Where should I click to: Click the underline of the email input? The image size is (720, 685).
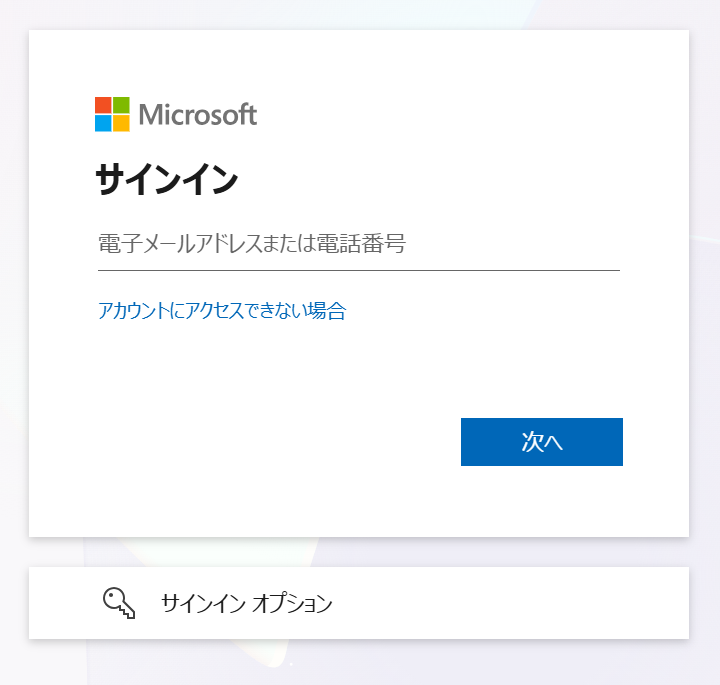359,270
